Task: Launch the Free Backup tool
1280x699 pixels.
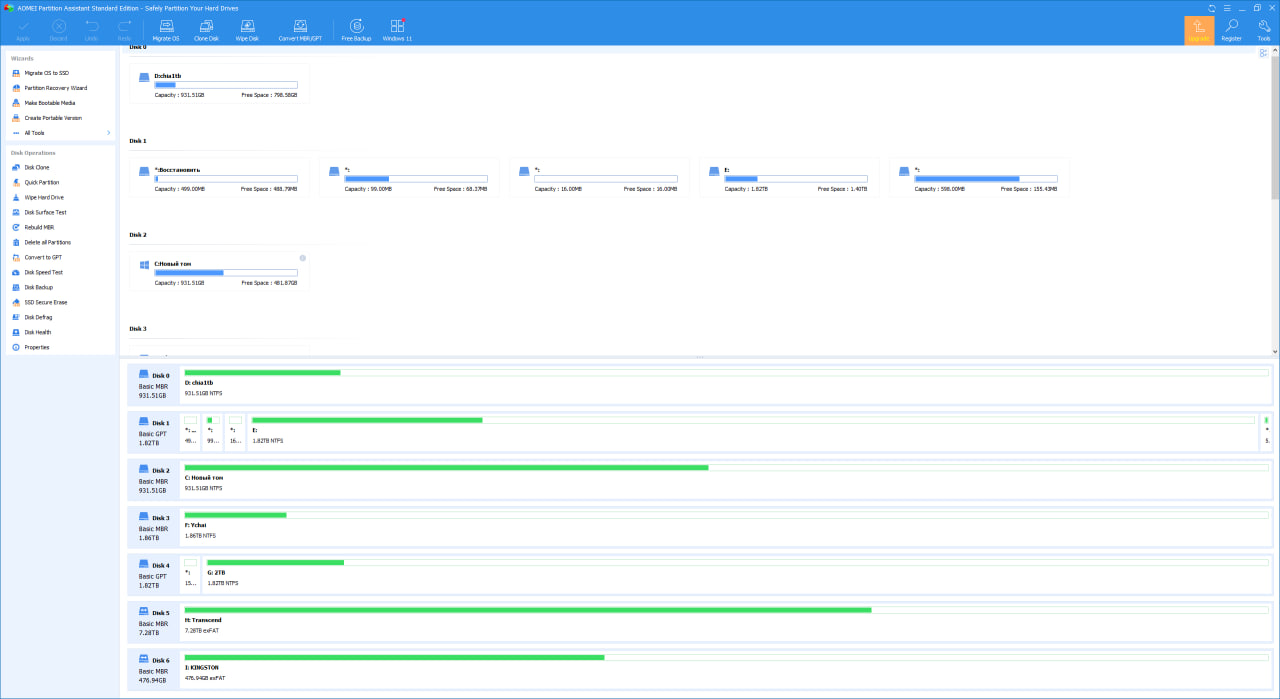Action: (356, 29)
